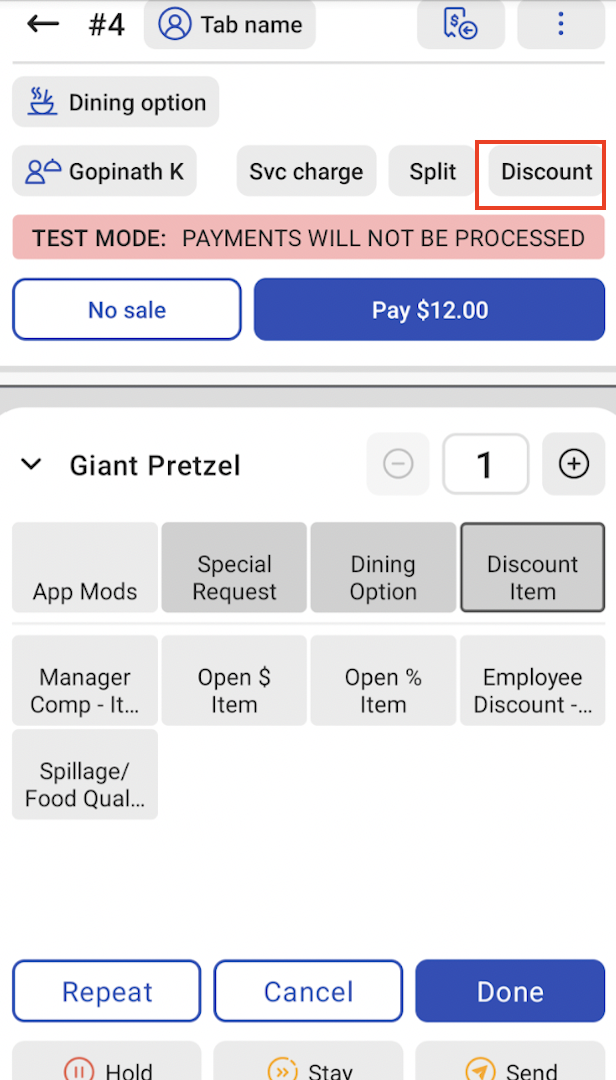The image size is (616, 1080).
Task: Decrease Giant Pretzel quantity with minus
Action: [398, 465]
